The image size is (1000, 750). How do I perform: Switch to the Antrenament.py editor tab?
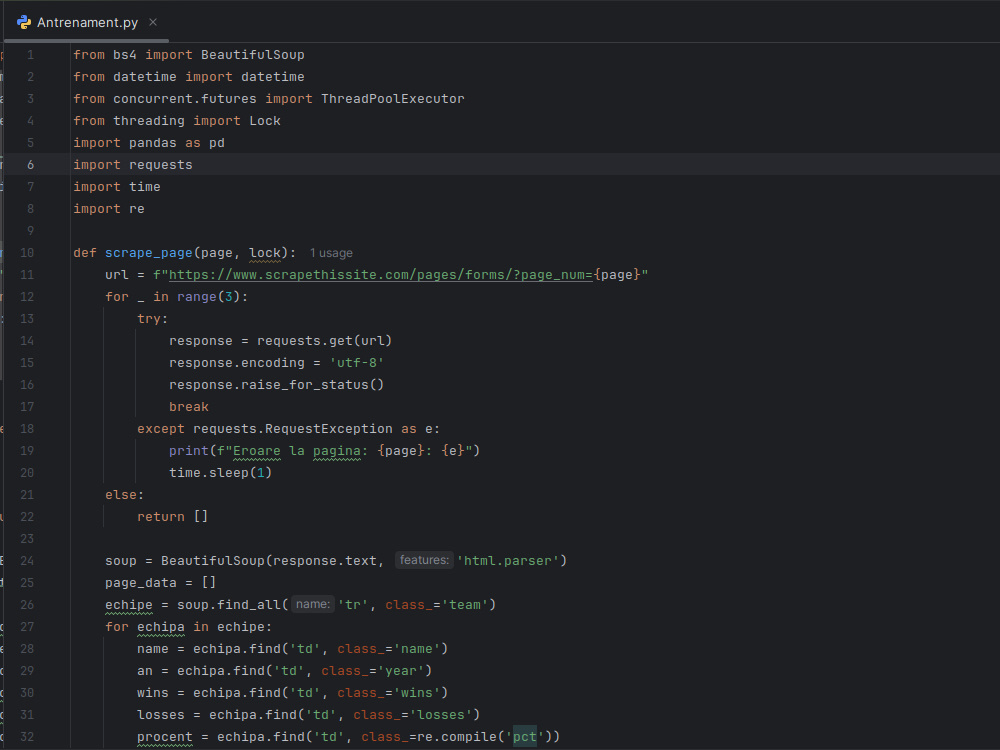(87, 22)
